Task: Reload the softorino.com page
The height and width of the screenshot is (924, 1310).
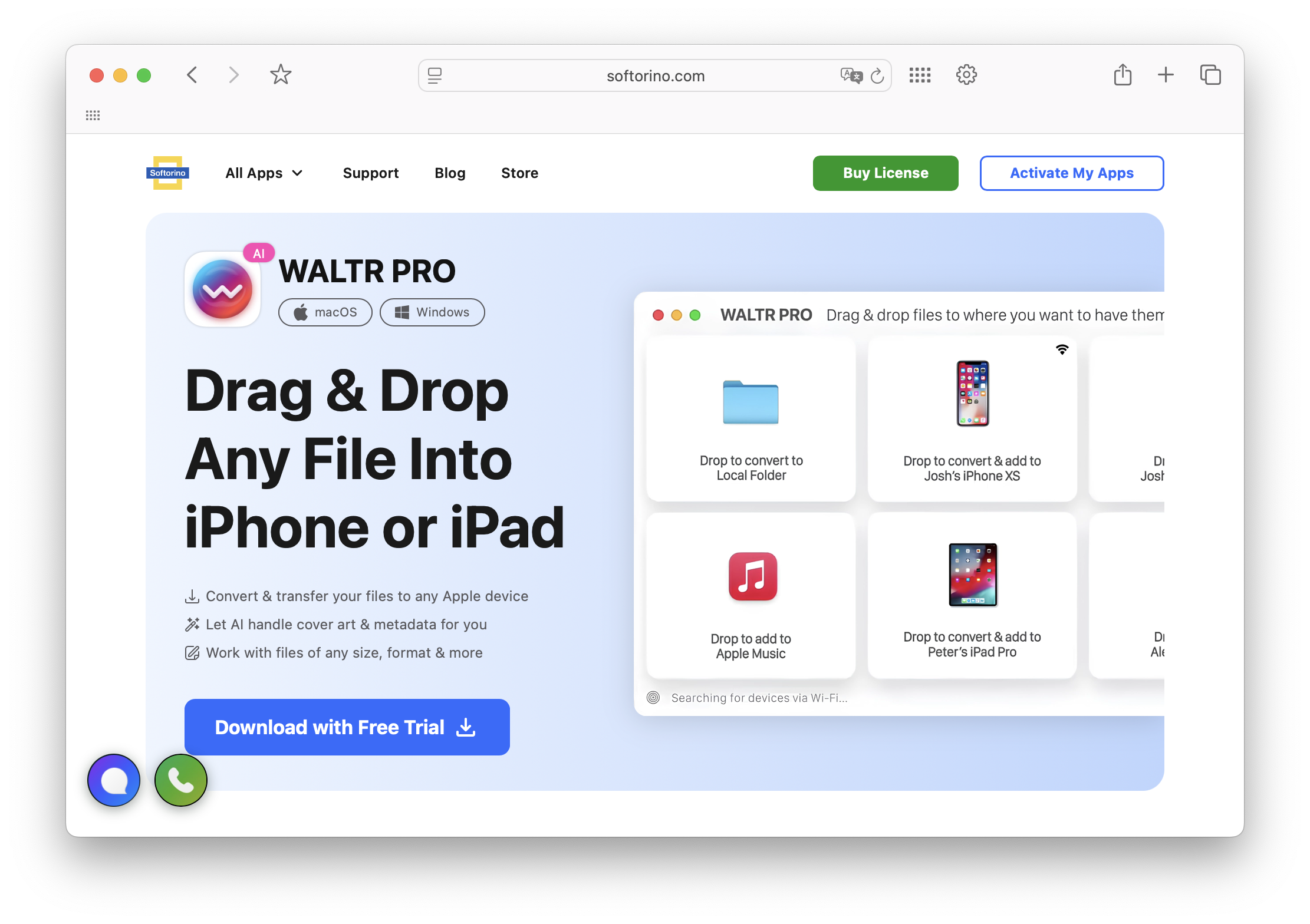Action: pyautogui.click(x=877, y=75)
